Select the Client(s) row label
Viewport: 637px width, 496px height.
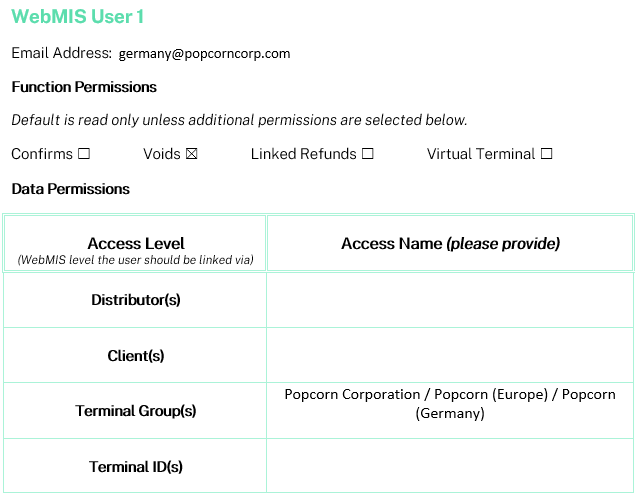pos(136,355)
